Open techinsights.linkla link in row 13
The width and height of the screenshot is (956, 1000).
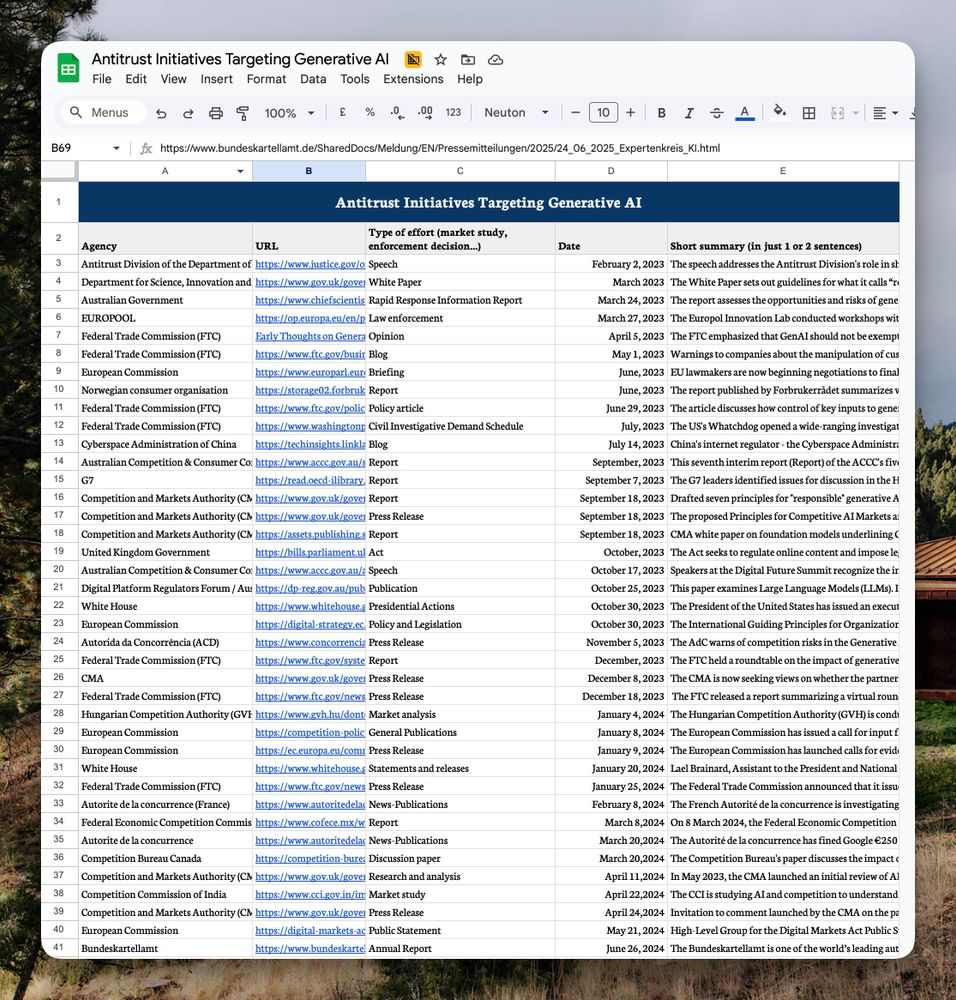click(x=309, y=445)
